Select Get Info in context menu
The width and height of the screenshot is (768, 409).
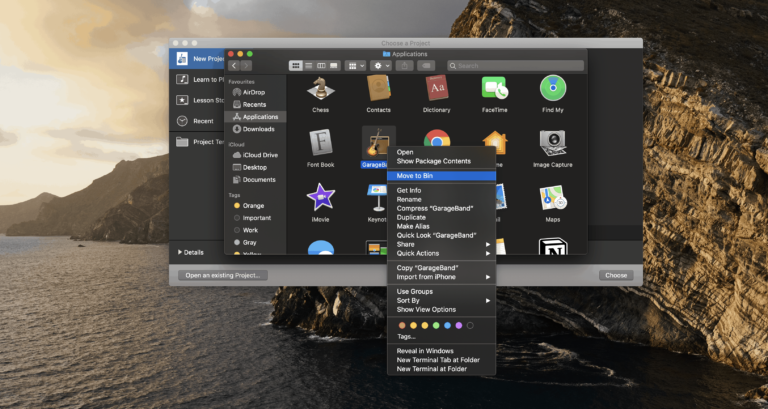[x=409, y=190]
